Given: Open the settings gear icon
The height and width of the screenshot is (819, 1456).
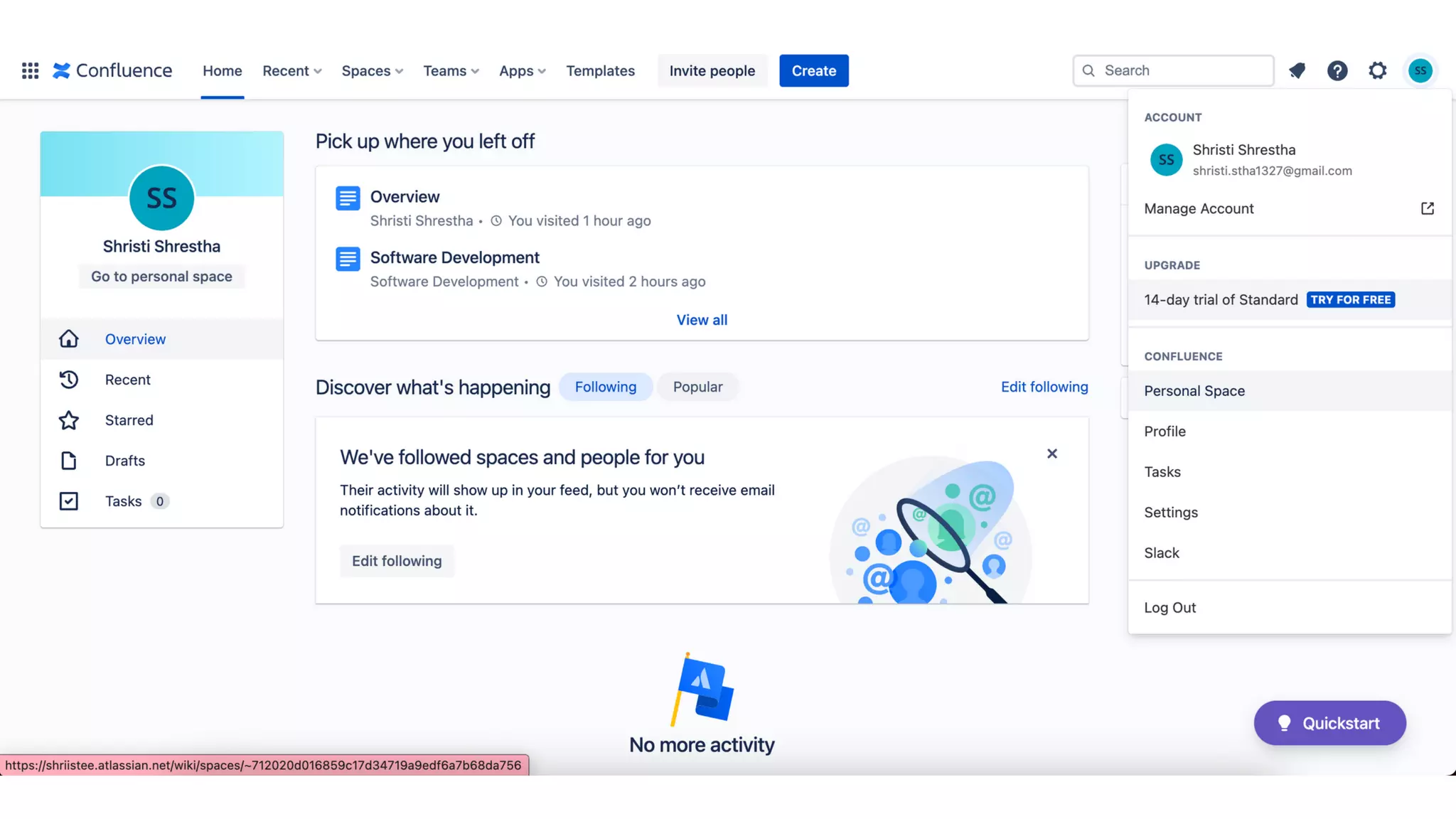Looking at the screenshot, I should click(1378, 70).
